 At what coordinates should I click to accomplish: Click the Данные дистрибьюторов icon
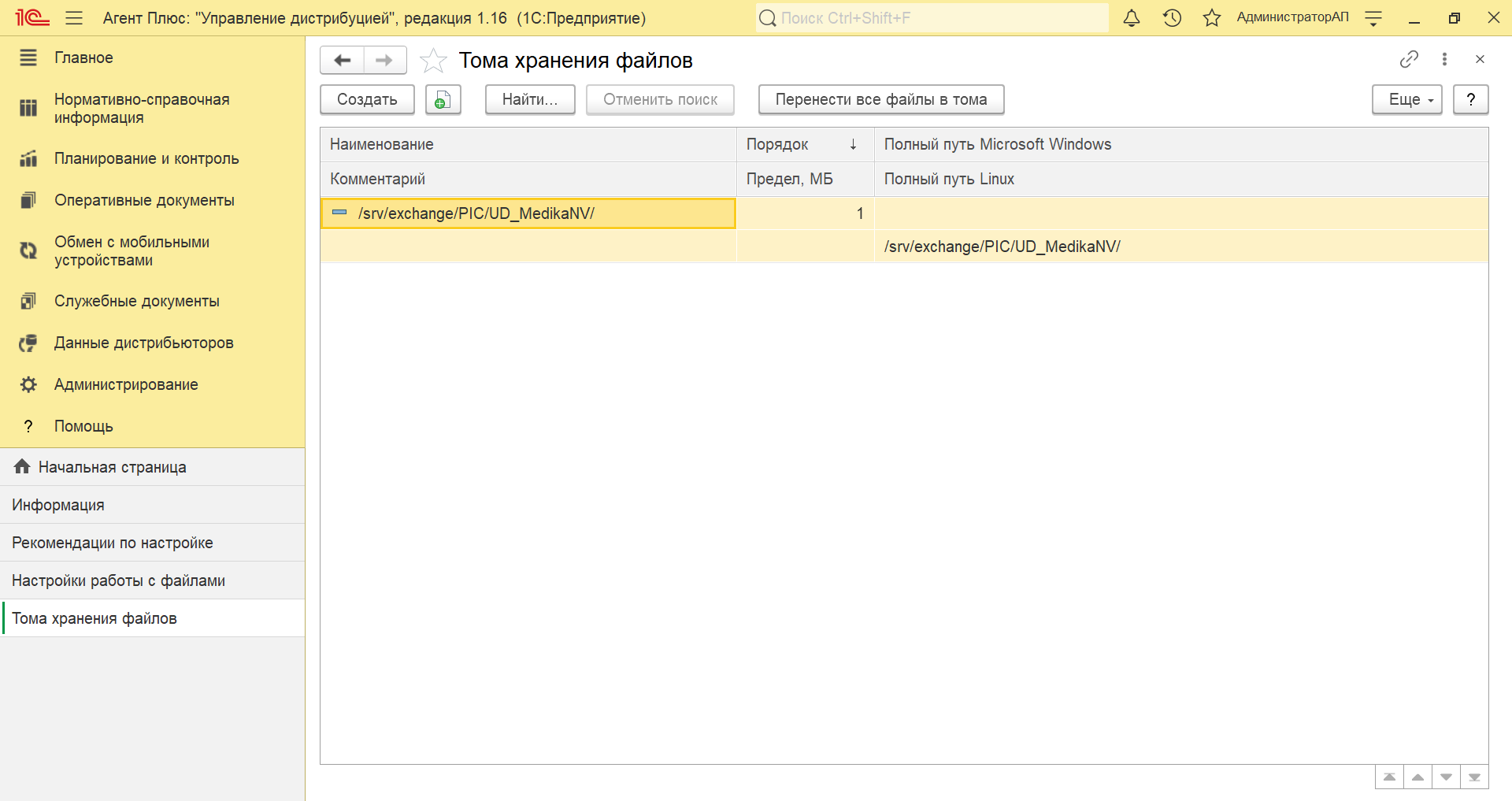(28, 343)
